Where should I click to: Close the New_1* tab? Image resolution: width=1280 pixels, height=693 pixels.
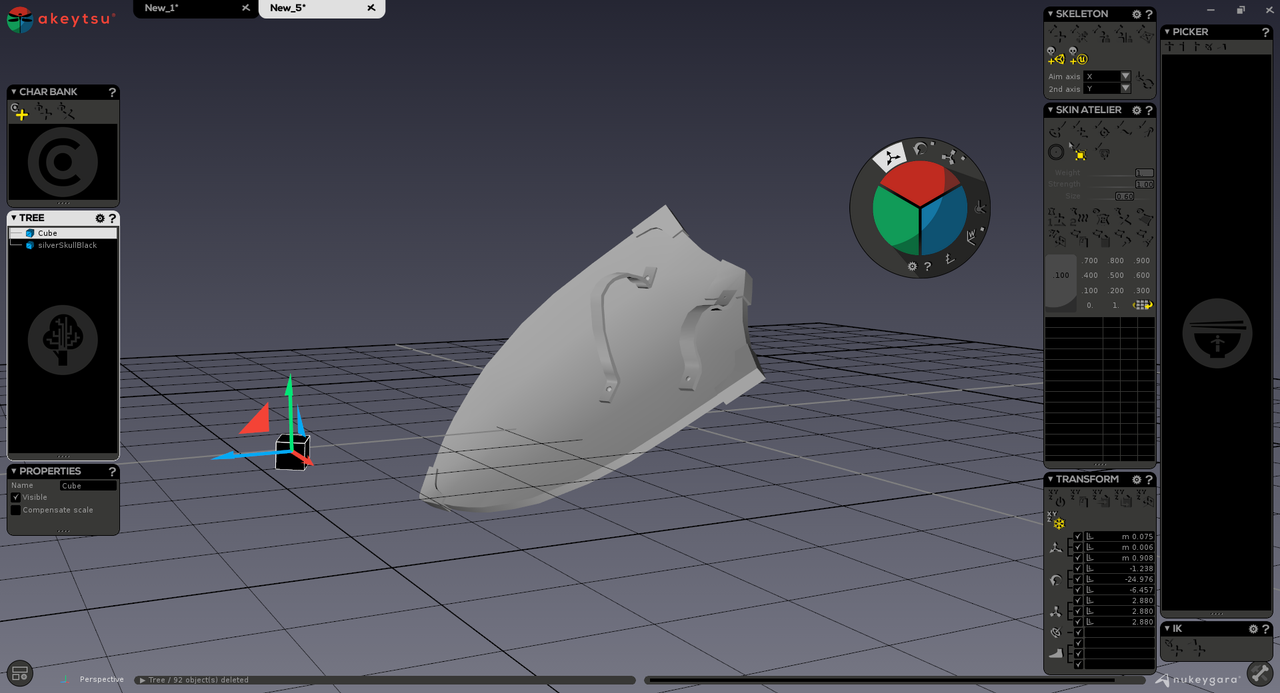coord(246,8)
